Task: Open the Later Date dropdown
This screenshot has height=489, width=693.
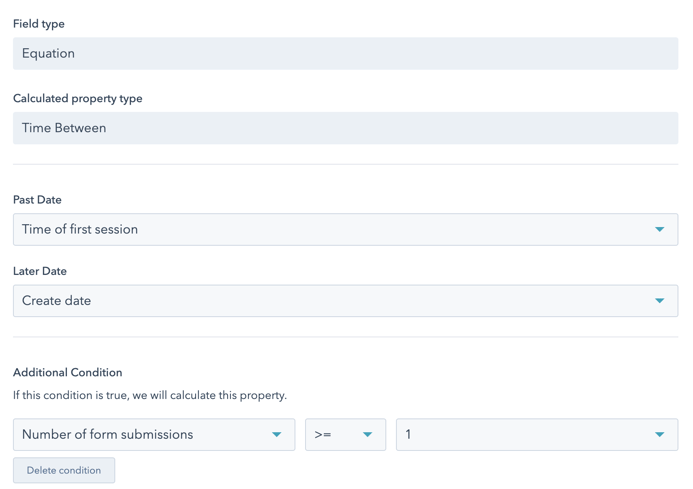Action: (x=345, y=301)
